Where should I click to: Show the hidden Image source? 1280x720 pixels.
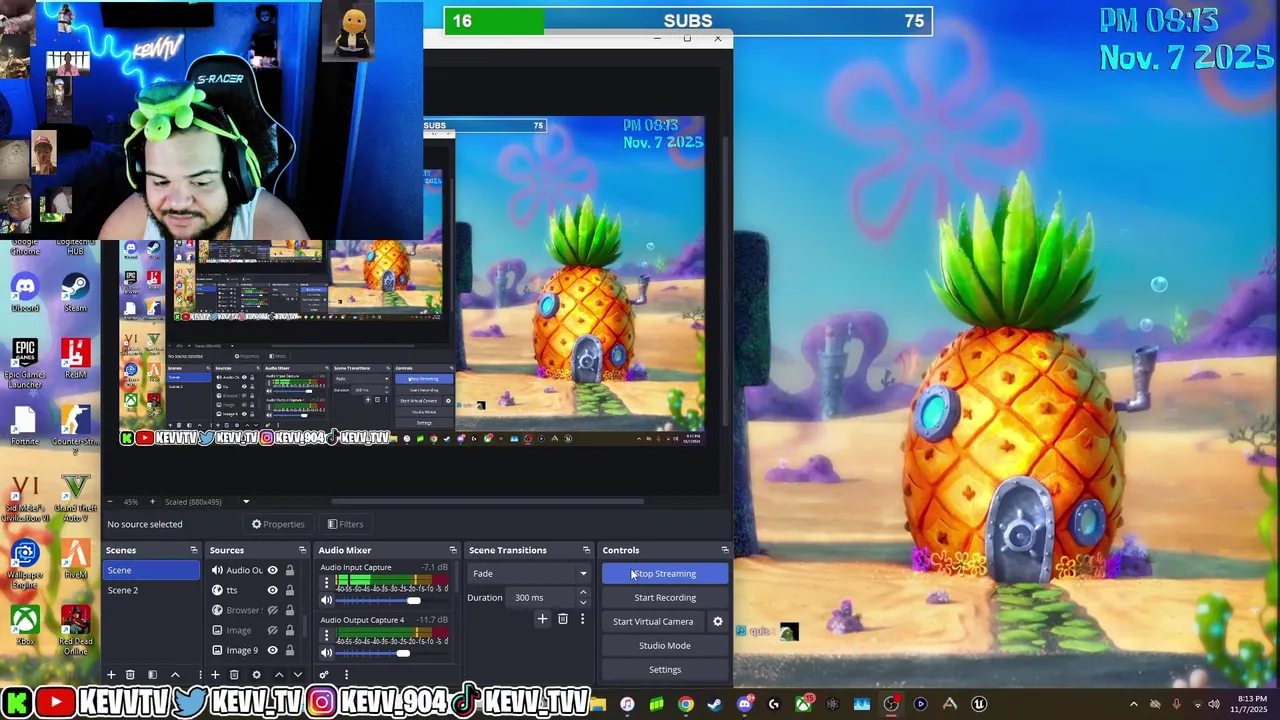click(x=272, y=630)
